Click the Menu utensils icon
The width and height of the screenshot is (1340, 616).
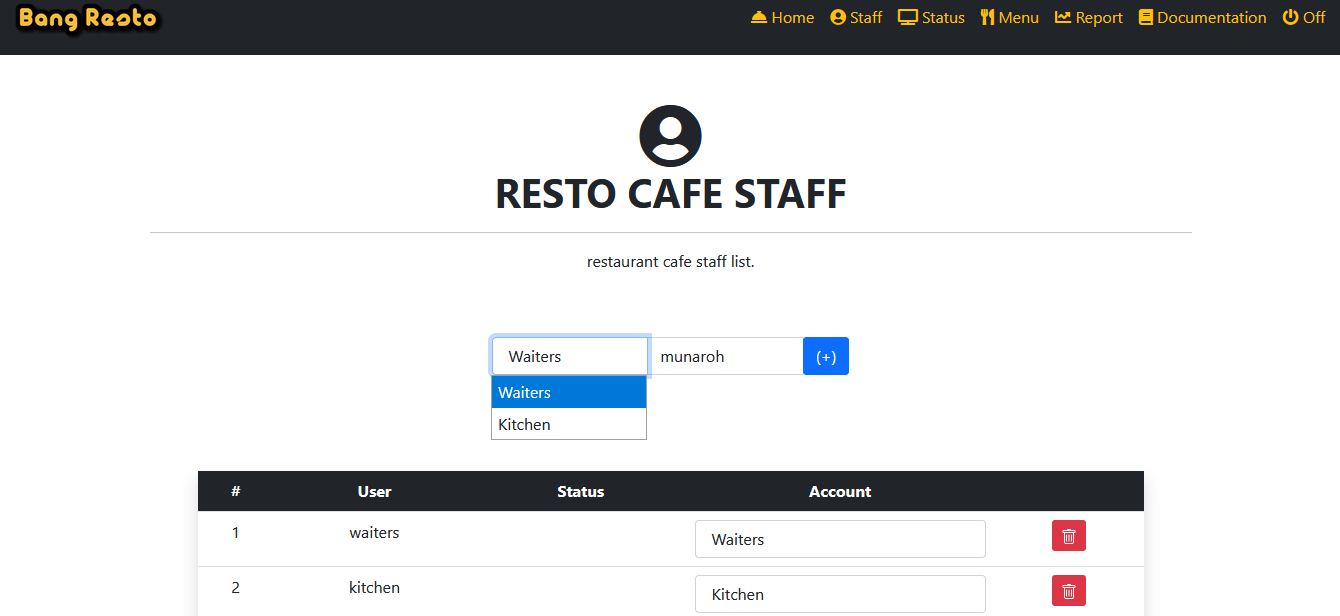coord(988,17)
